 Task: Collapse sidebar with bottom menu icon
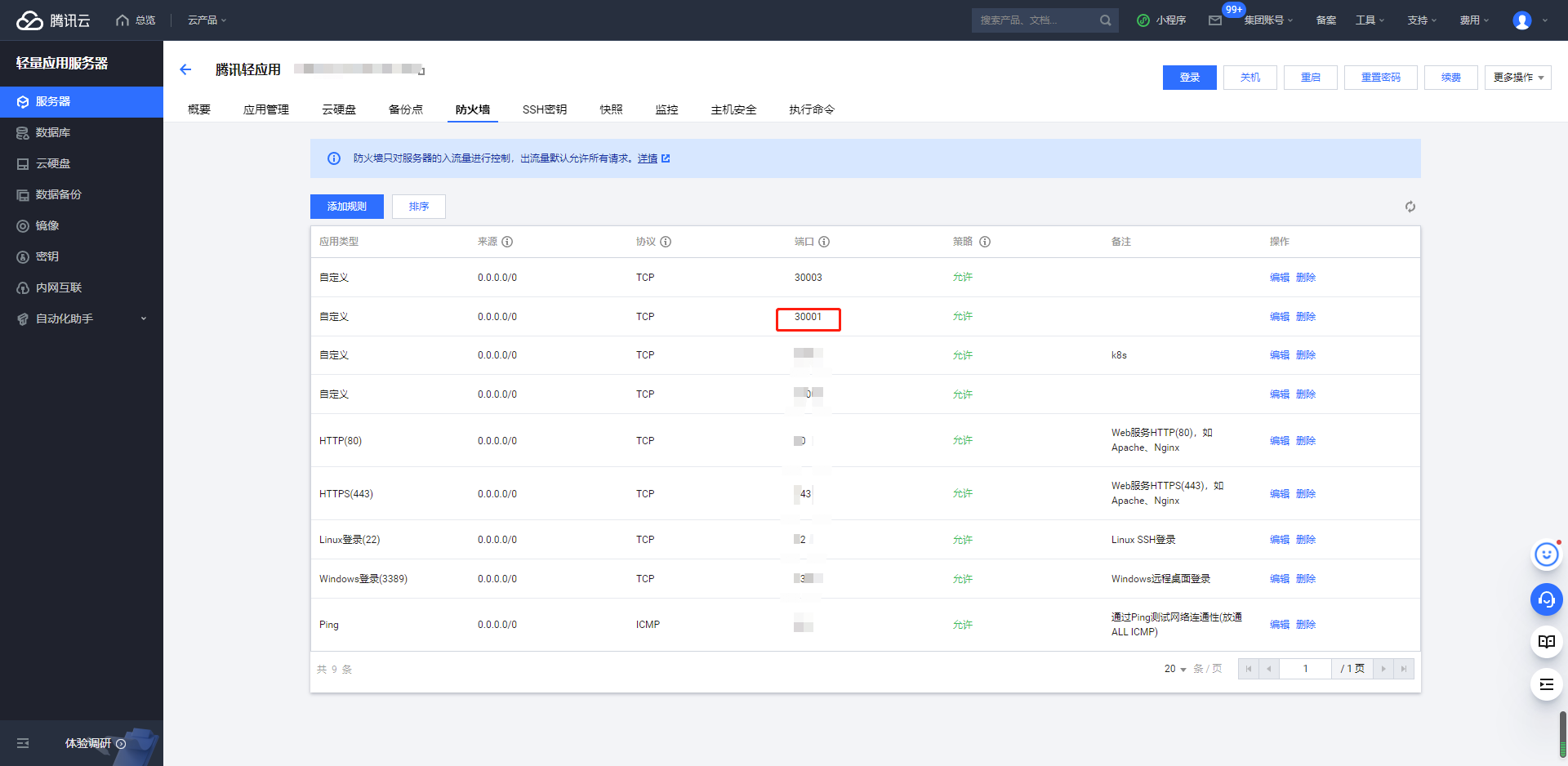pos(23,743)
